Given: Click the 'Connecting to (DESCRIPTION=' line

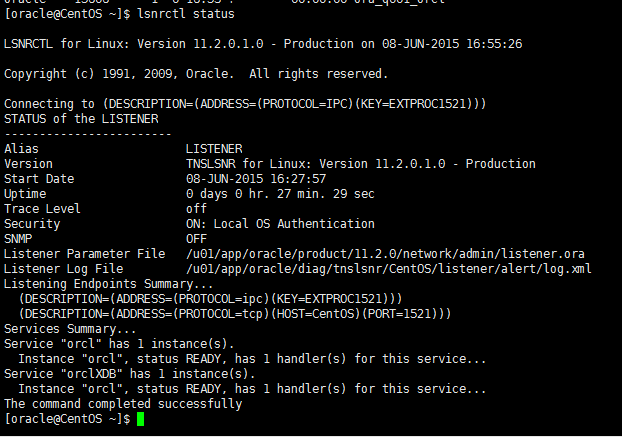Looking at the screenshot, I should [x=245, y=104].
